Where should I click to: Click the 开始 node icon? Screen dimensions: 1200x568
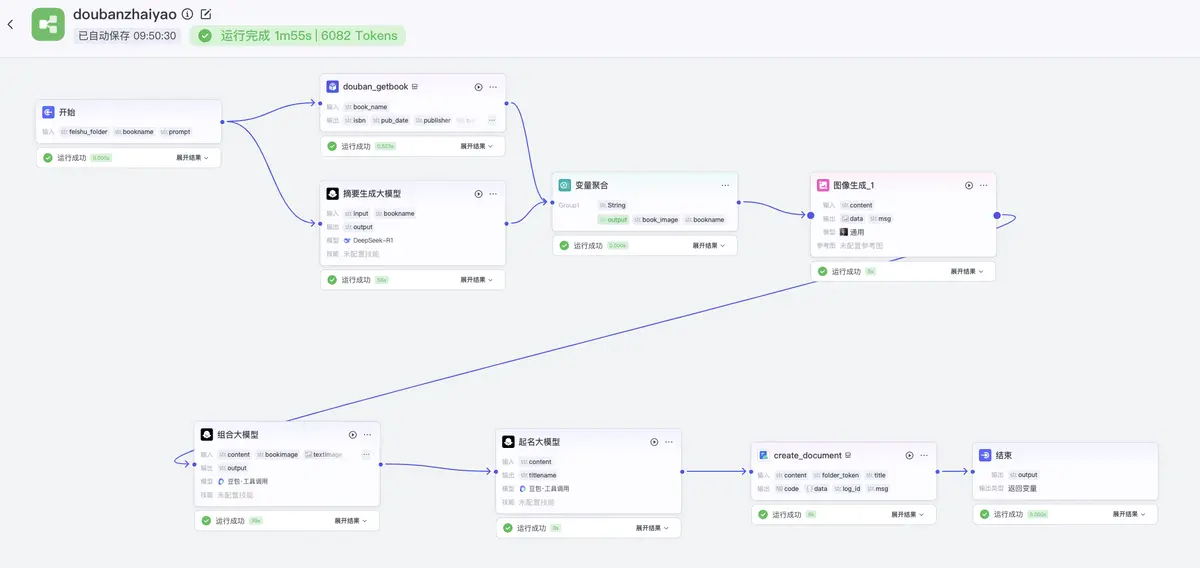point(48,112)
